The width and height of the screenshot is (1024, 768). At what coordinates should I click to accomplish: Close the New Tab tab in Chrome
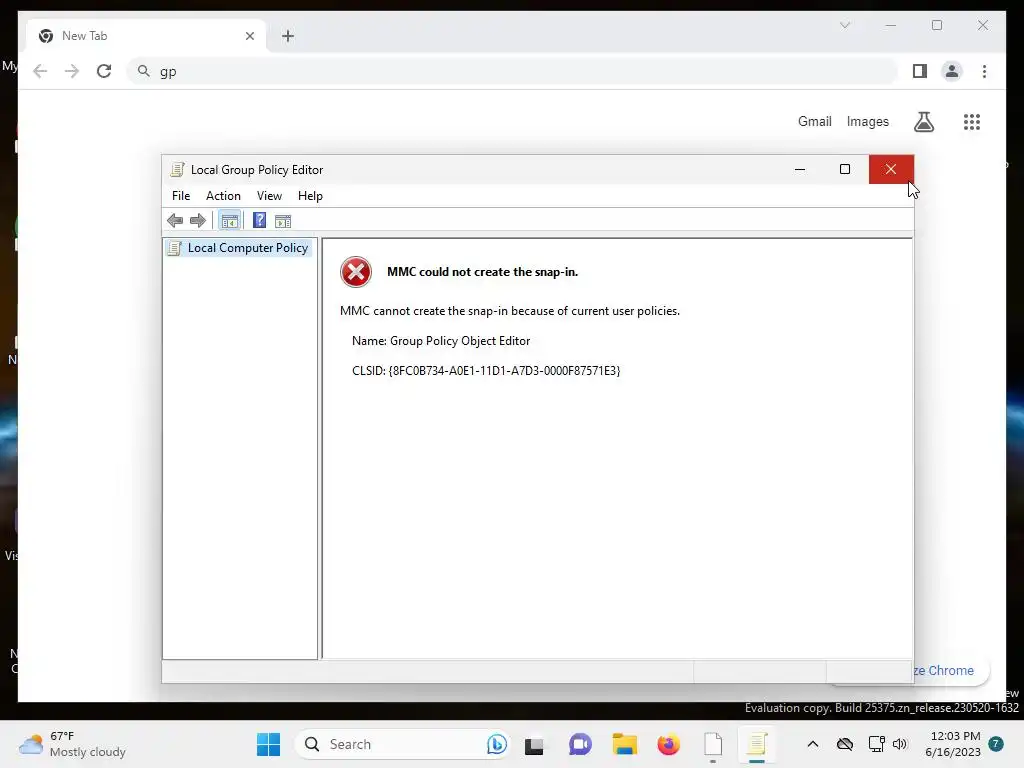pos(249,36)
